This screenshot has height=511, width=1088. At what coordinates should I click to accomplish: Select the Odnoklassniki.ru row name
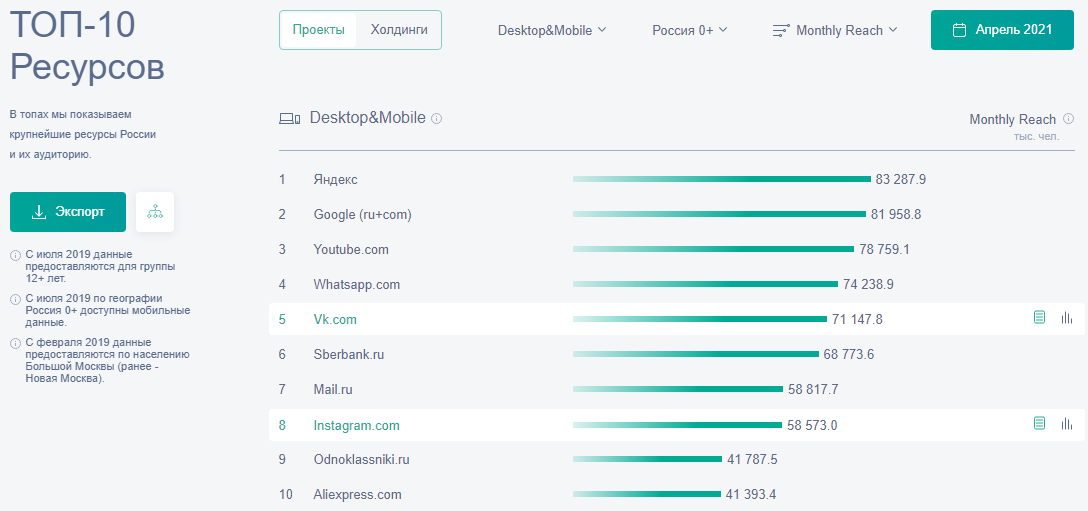(362, 460)
